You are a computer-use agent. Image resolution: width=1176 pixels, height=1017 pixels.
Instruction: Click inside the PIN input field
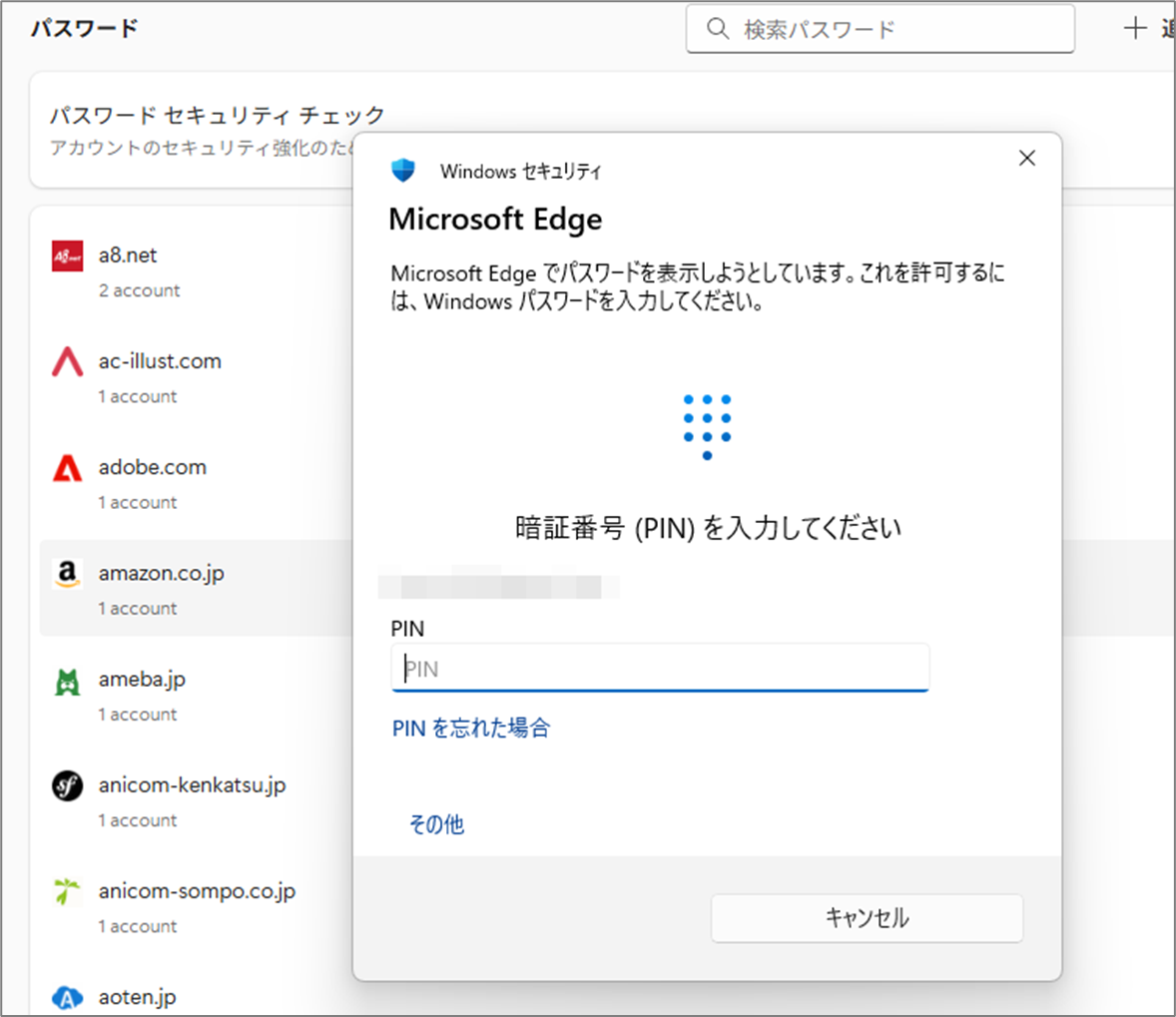pyautogui.click(x=659, y=668)
